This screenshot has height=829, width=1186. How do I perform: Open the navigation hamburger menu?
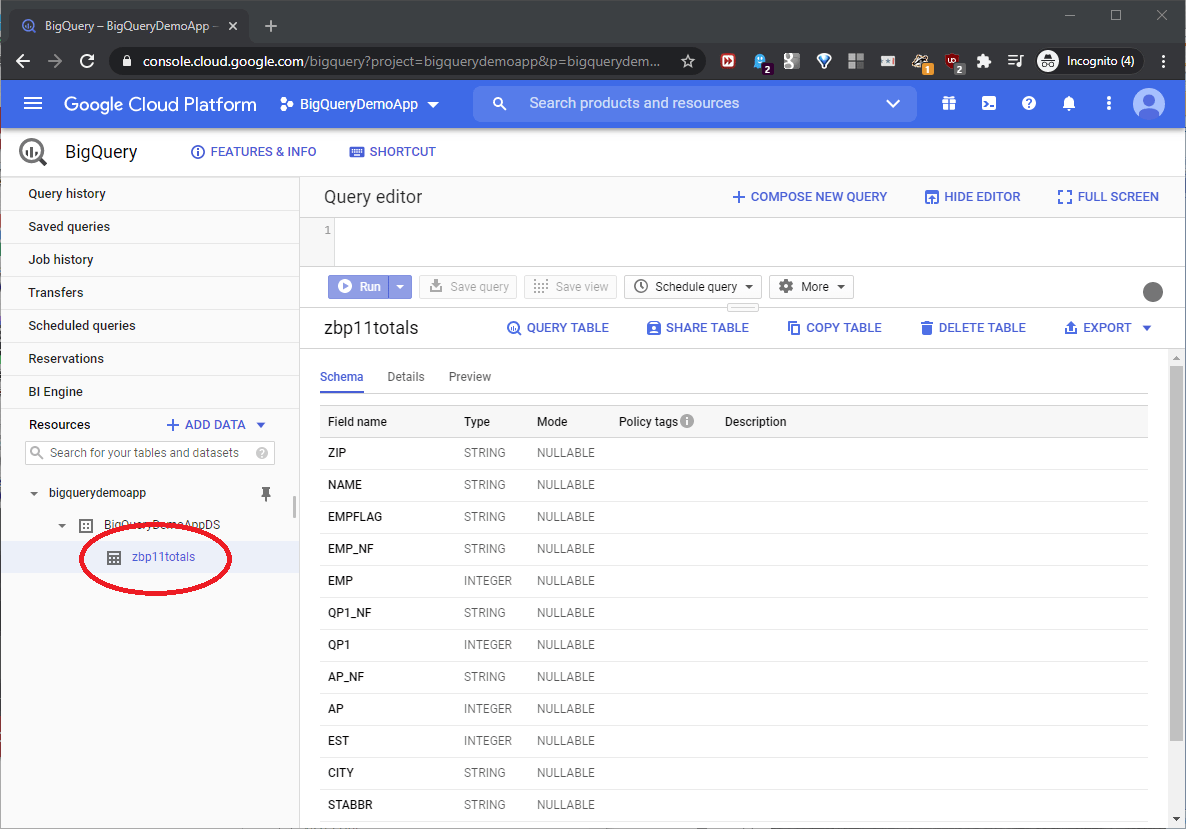(x=33, y=103)
